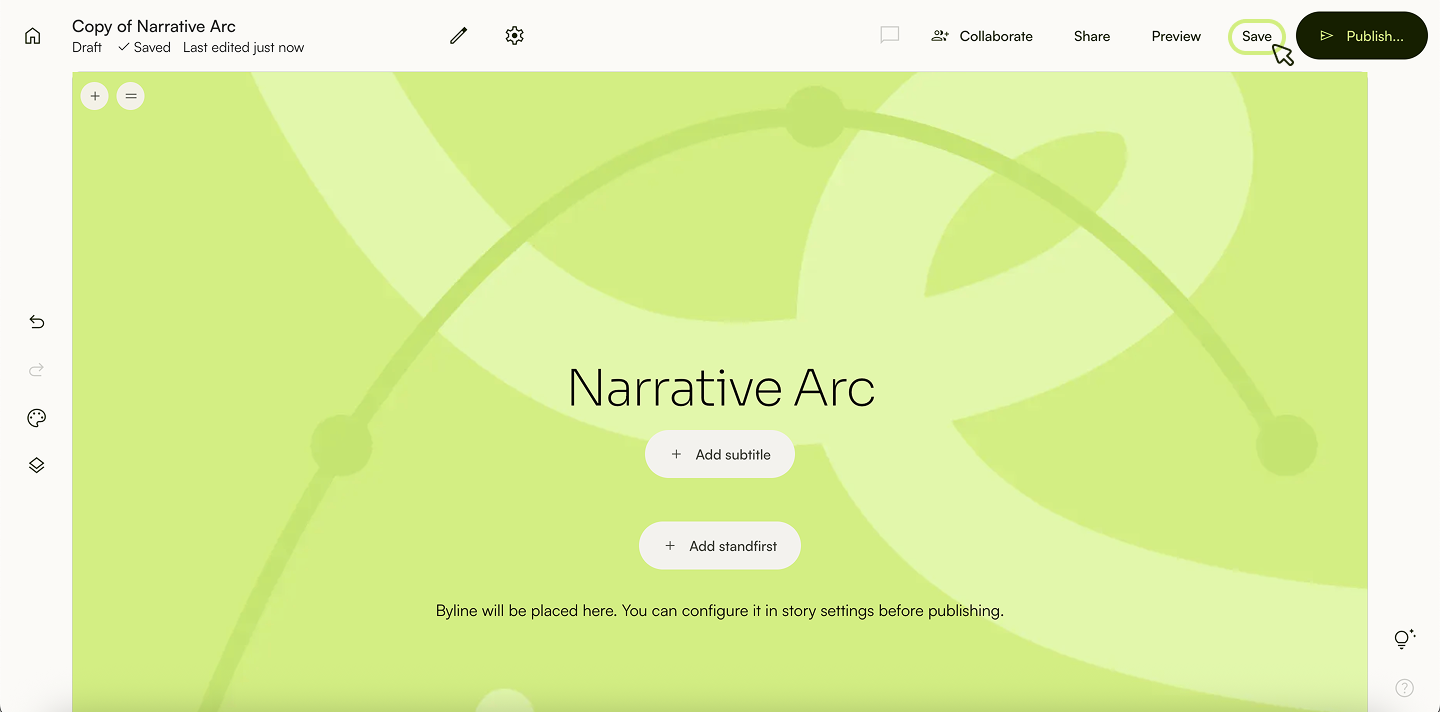1440x712 pixels.
Task: Redo the last undone edit
Action: 37,370
